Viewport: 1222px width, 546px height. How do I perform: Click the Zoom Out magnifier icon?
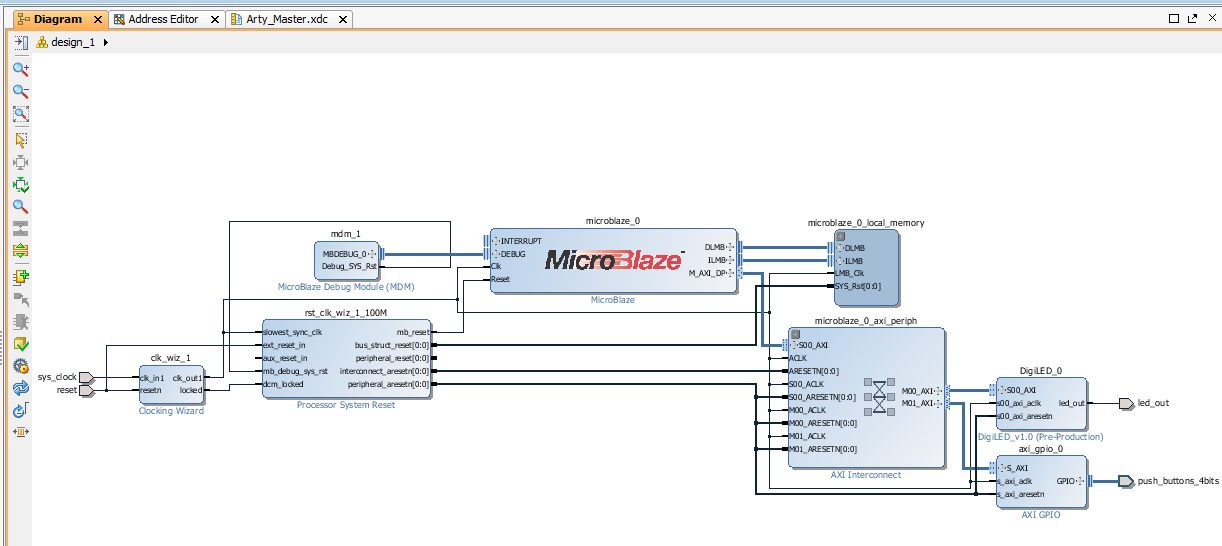click(21, 92)
